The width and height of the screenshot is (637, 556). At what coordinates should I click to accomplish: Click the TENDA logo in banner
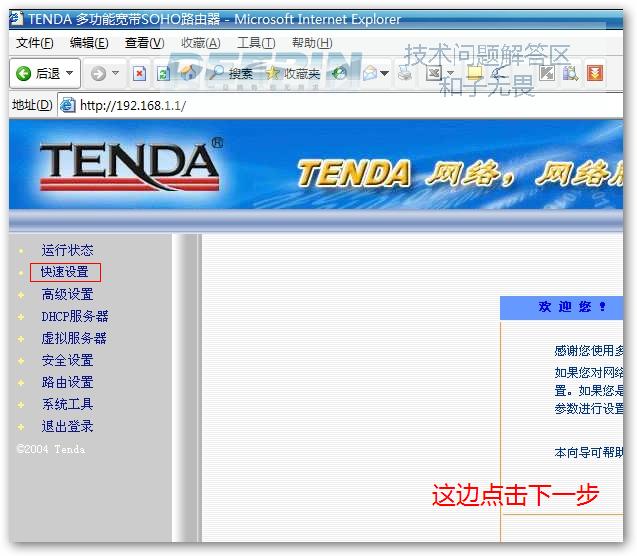pos(131,165)
